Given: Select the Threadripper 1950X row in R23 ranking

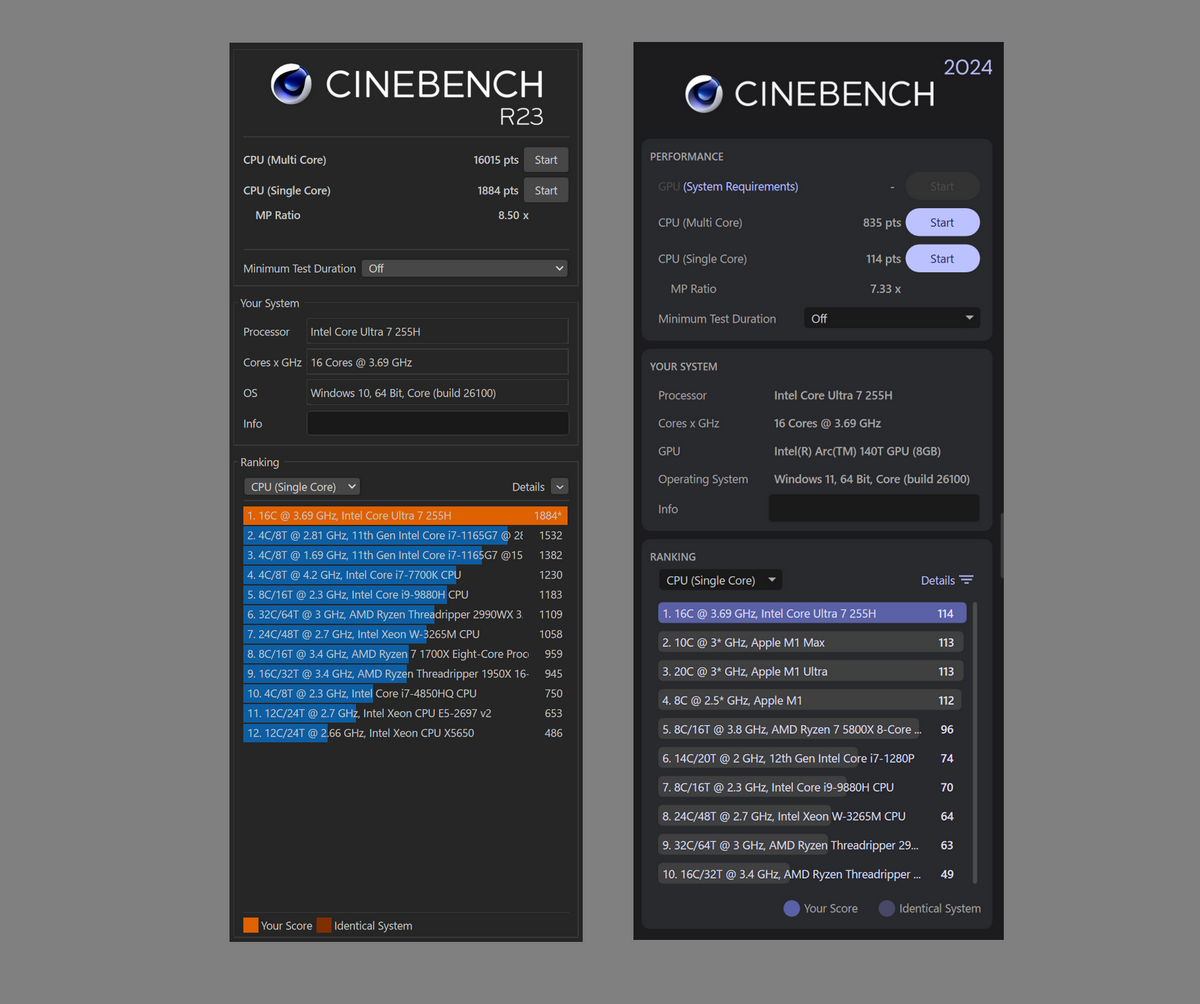Looking at the screenshot, I should click(405, 674).
